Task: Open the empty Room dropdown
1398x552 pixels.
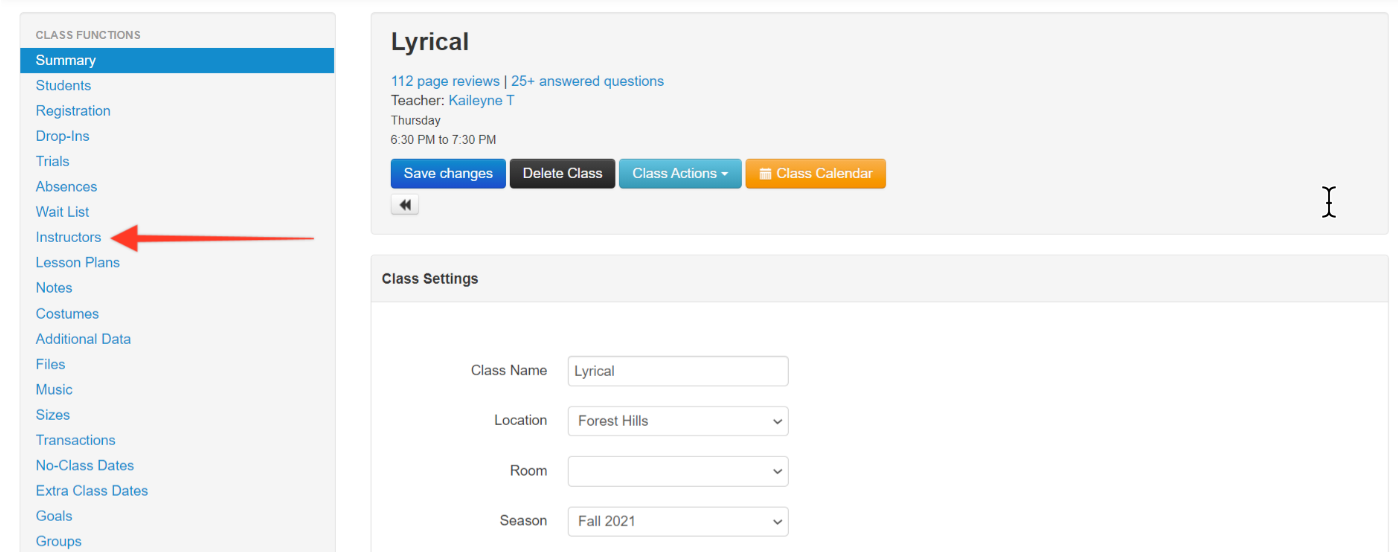Action: (678, 471)
